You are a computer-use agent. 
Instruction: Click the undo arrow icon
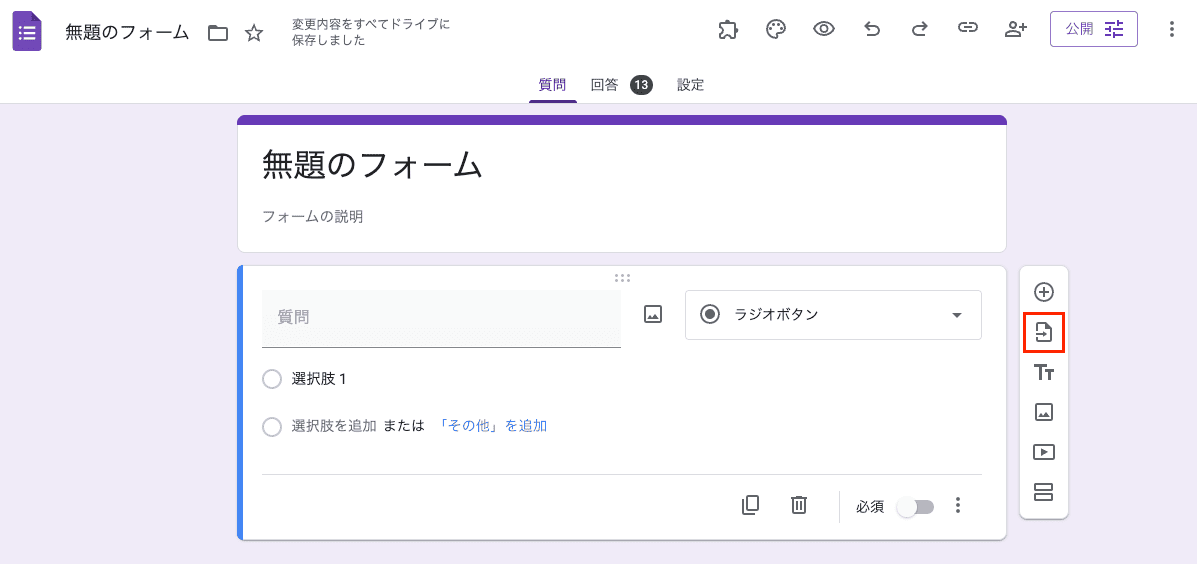[x=872, y=29]
